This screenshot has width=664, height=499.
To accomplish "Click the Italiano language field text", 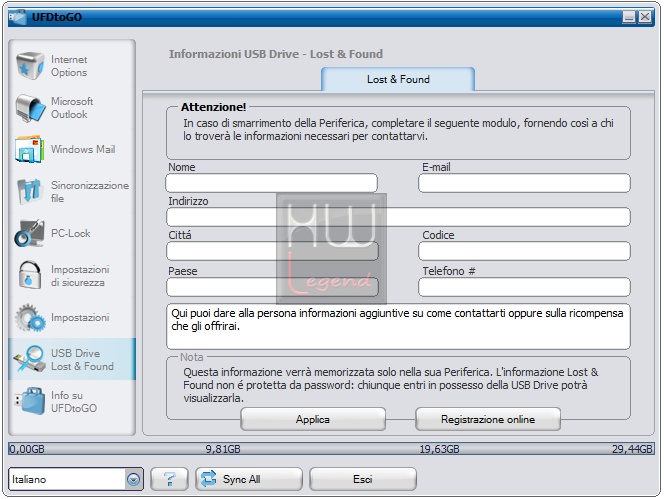I will click(x=29, y=479).
